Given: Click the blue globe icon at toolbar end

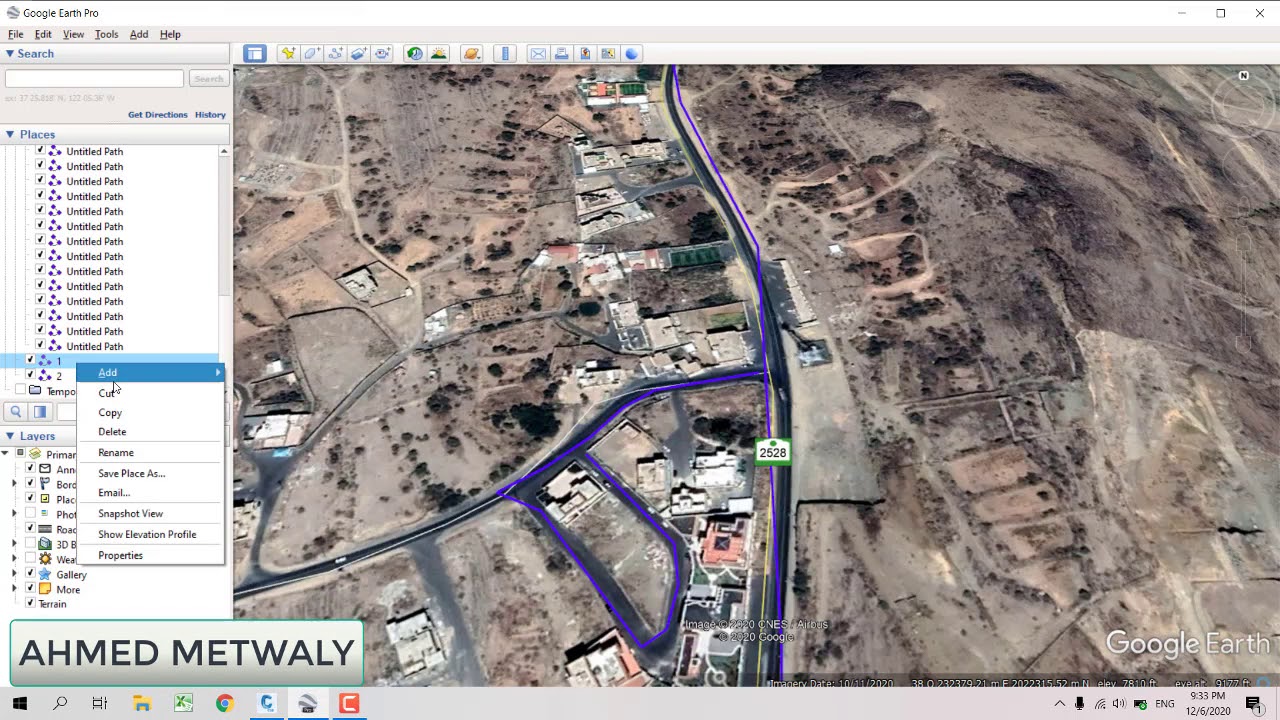Looking at the screenshot, I should tap(632, 54).
